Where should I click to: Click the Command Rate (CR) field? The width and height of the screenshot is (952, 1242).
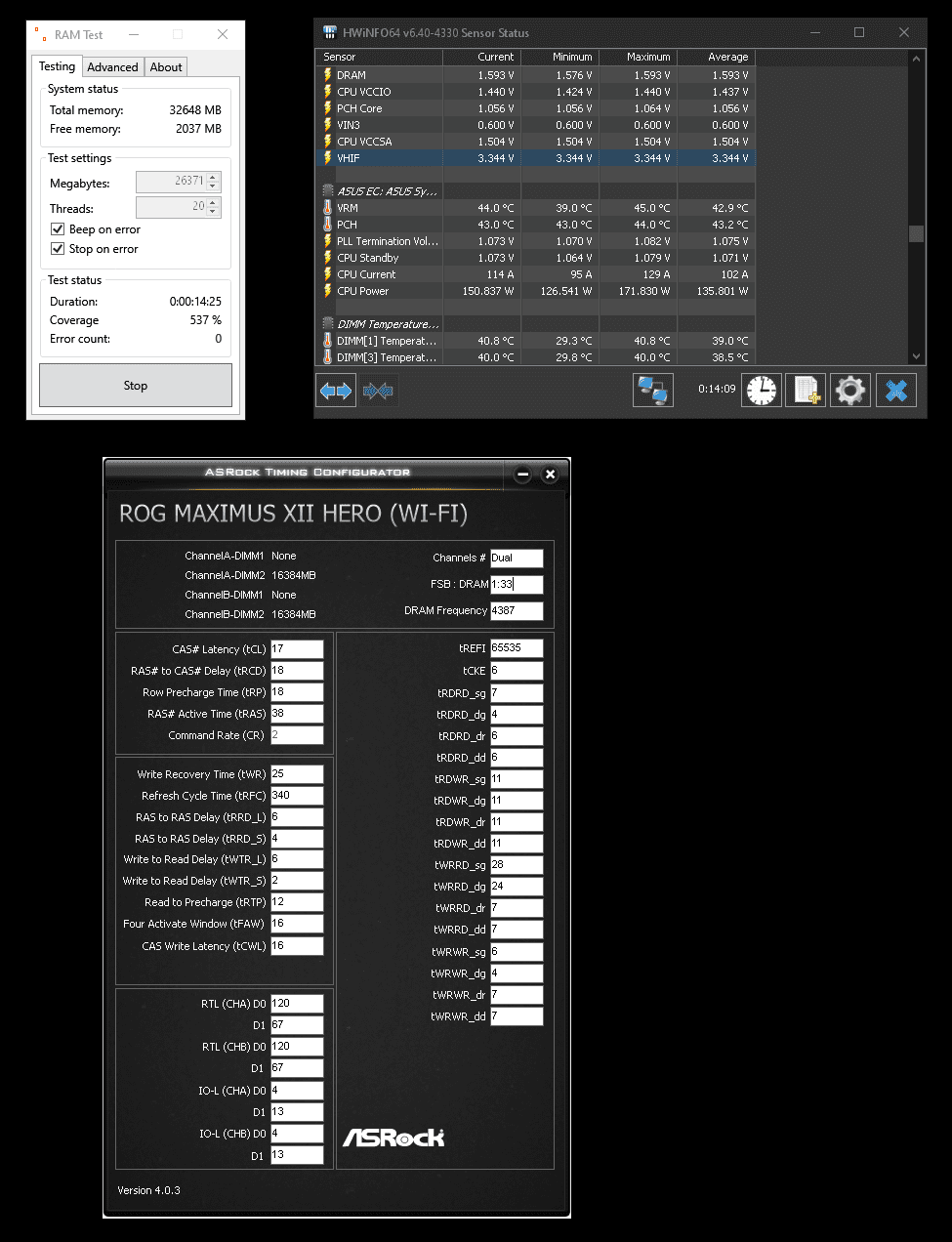(297, 735)
